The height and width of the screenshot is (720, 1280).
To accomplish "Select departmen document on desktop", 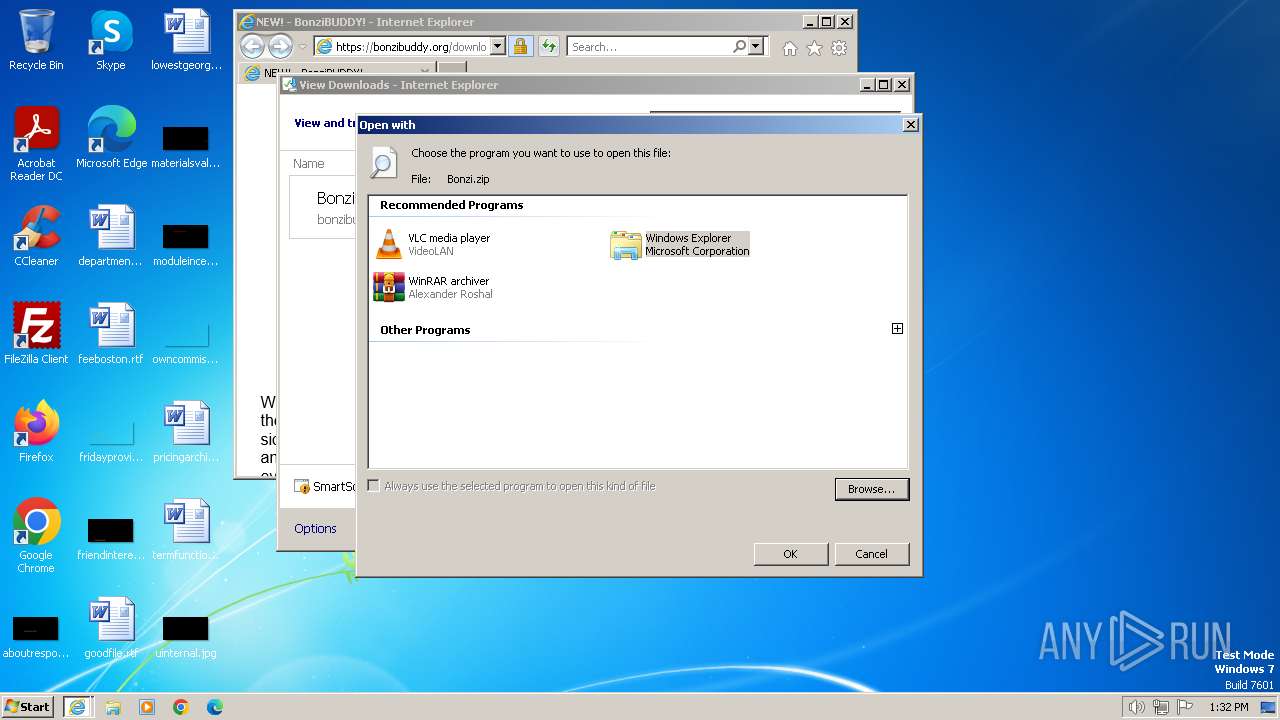I will coord(111,236).
